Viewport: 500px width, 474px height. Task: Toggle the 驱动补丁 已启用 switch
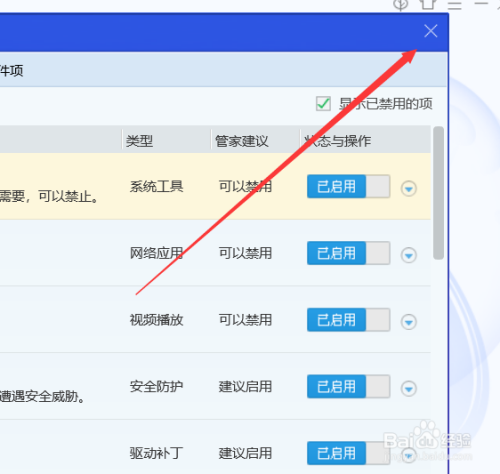tap(348, 453)
